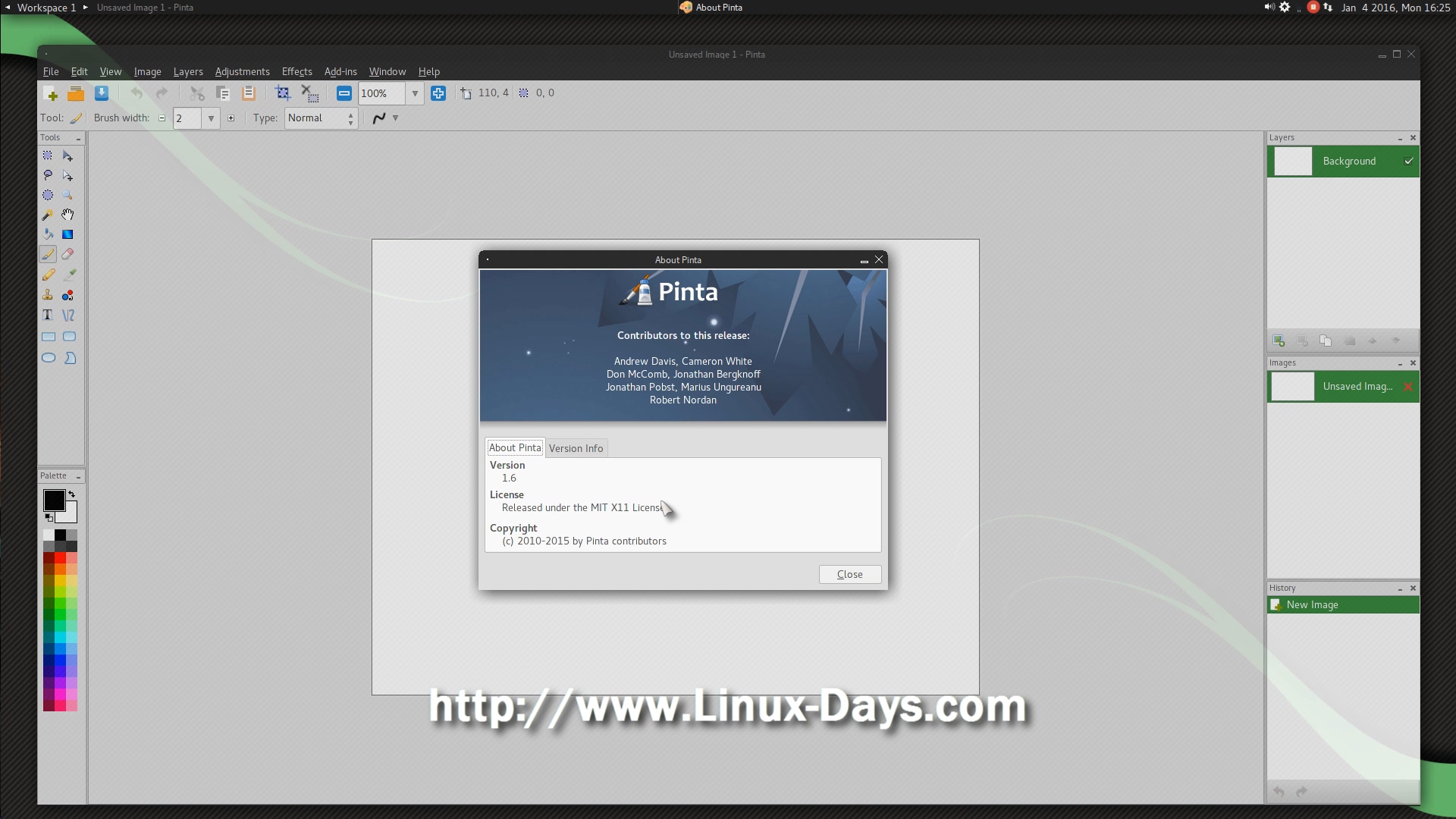1456x819 pixels.
Task: Open the brush width dropdown arrow
Action: pyautogui.click(x=211, y=118)
